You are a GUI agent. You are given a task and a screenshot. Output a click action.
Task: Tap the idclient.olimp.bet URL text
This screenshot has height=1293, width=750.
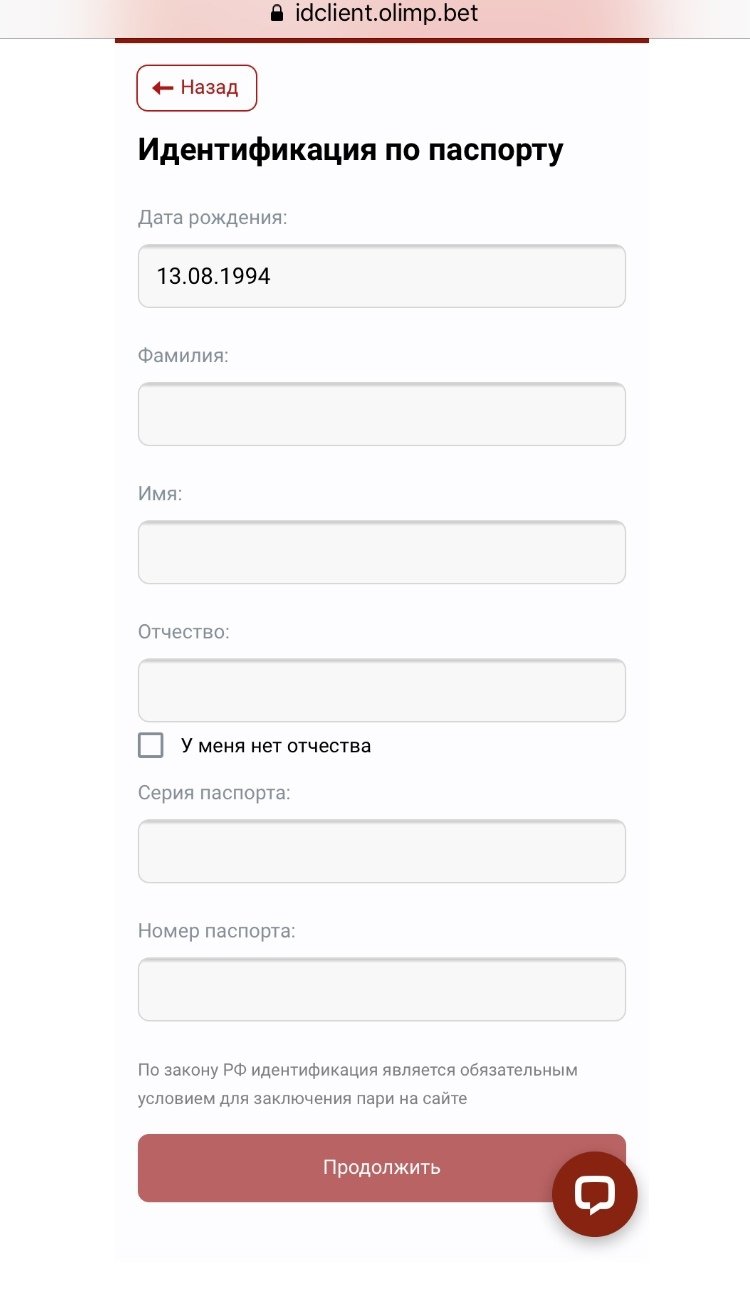[x=386, y=14]
